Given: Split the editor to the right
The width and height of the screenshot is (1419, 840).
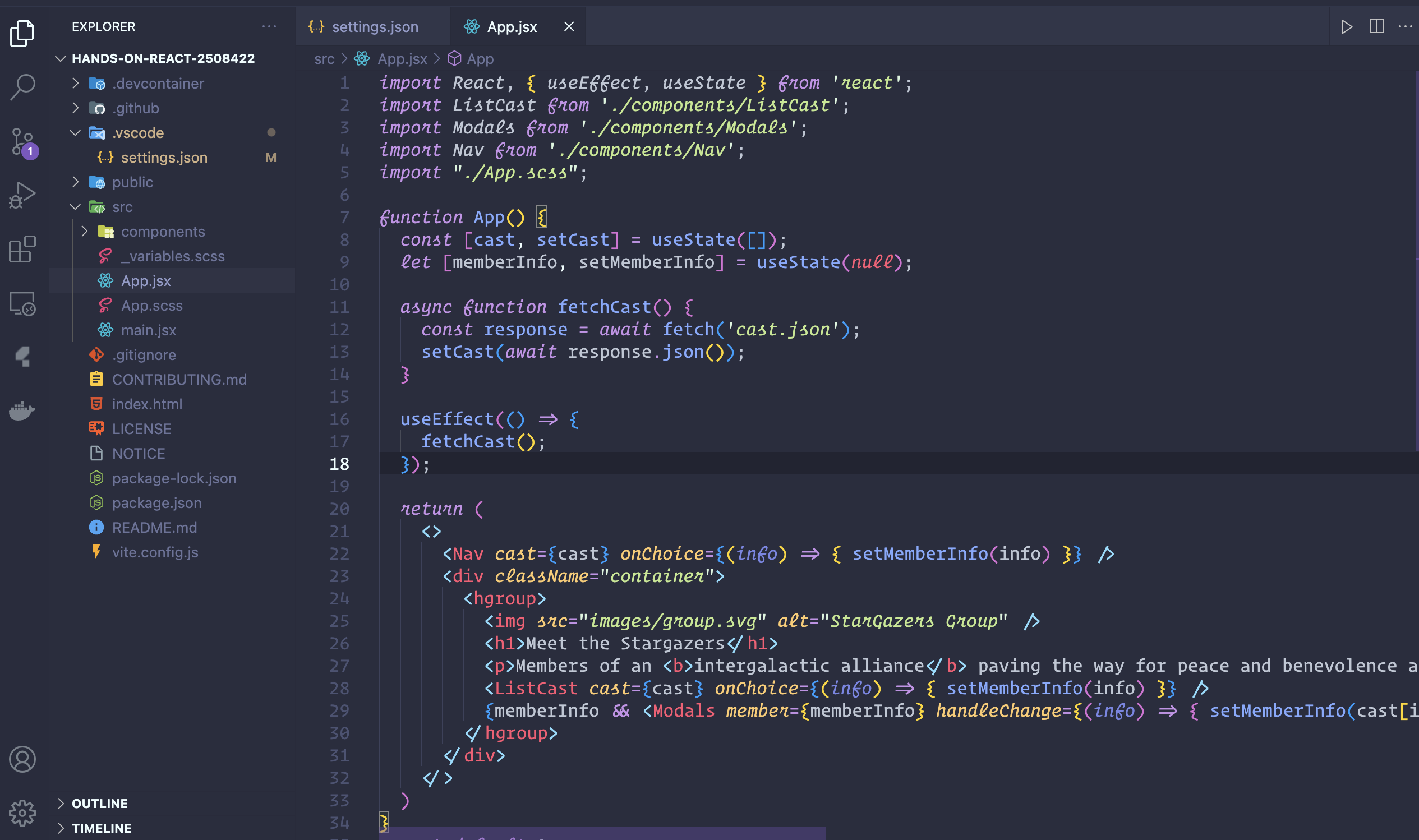Looking at the screenshot, I should point(1376,26).
